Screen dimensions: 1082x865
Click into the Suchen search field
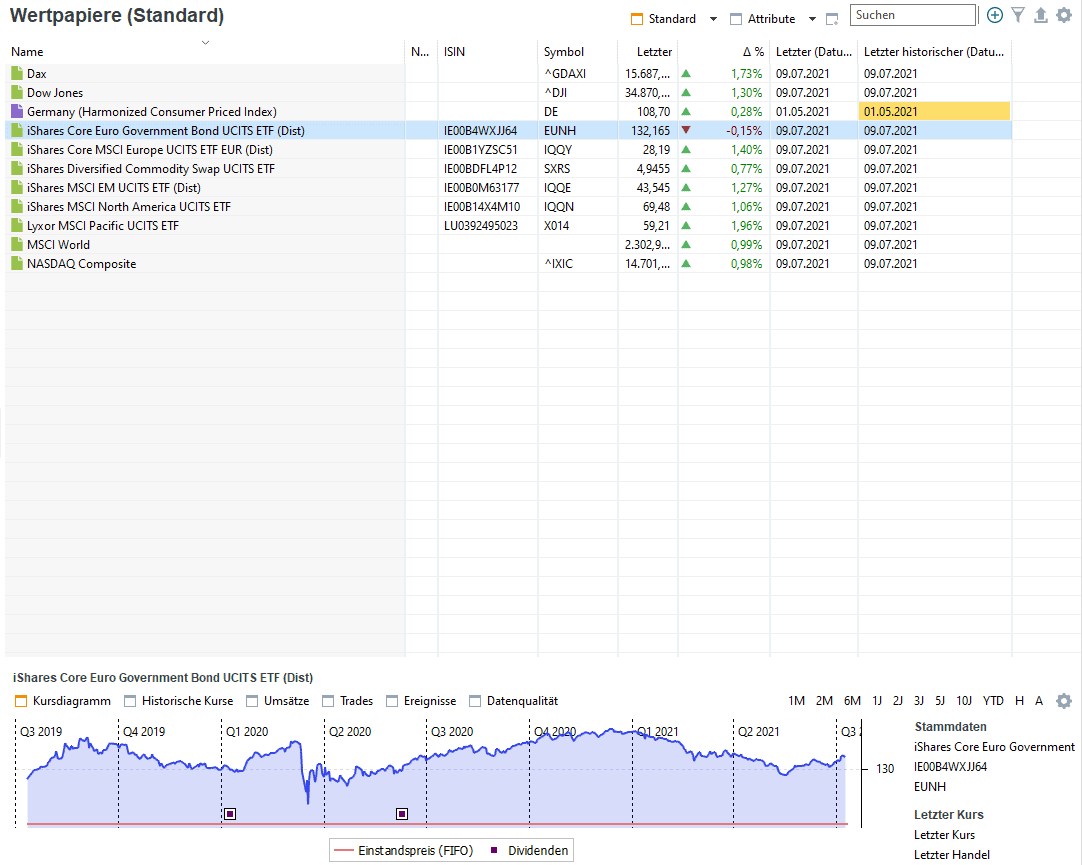[913, 15]
